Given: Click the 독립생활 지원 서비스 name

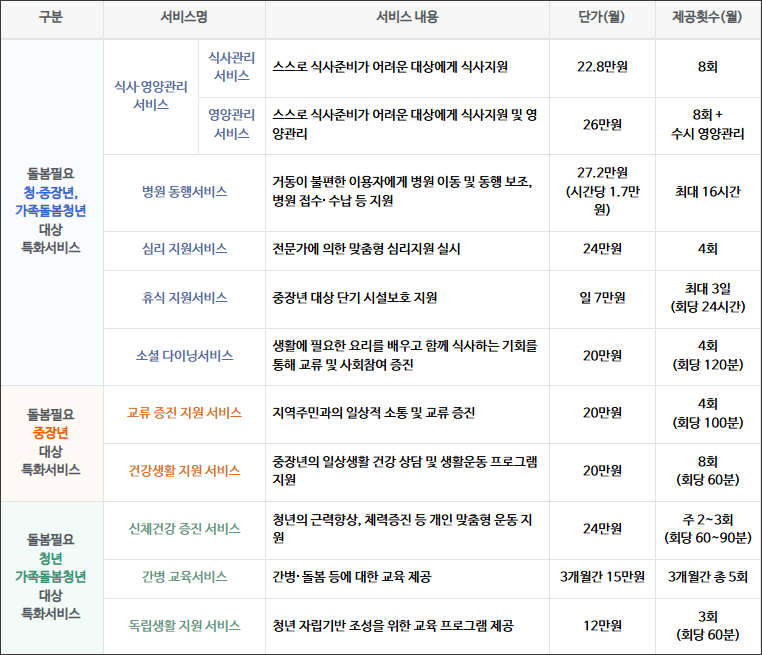Looking at the screenshot, I should point(184,626).
